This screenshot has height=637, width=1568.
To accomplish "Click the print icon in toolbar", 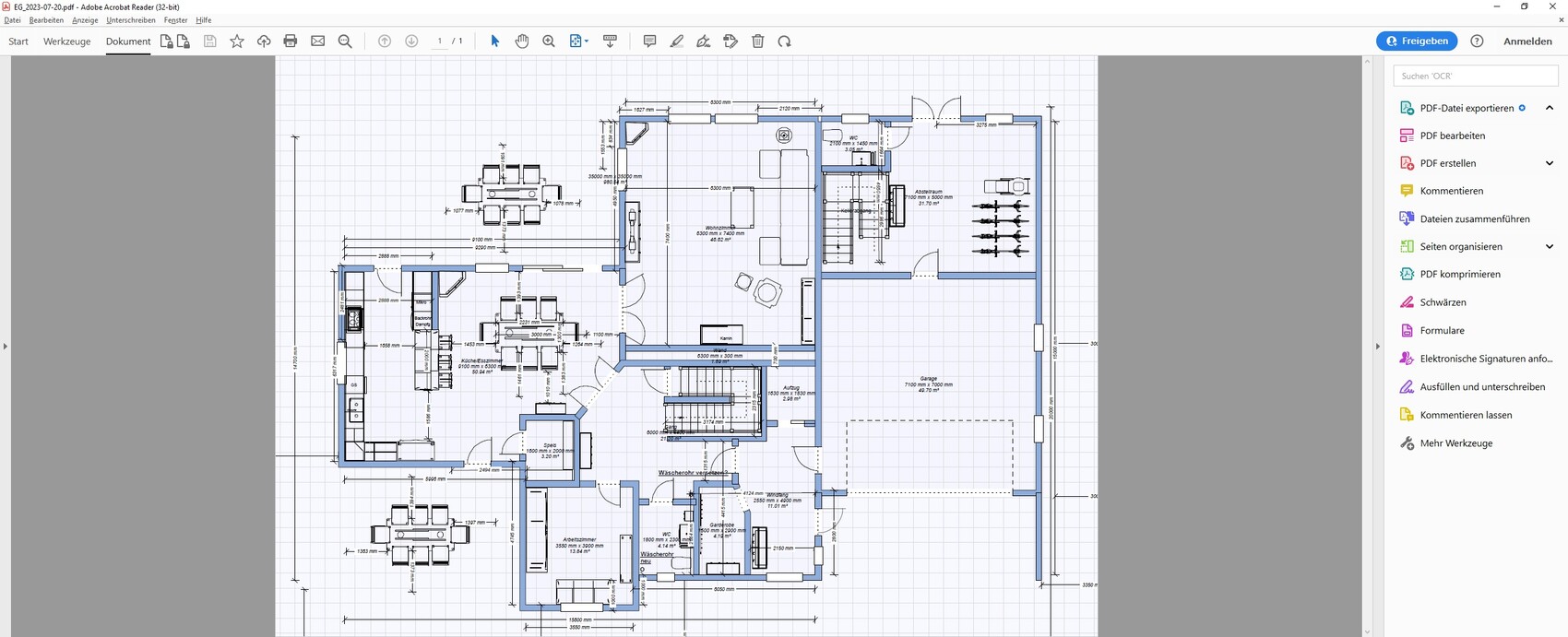I will pyautogui.click(x=291, y=41).
